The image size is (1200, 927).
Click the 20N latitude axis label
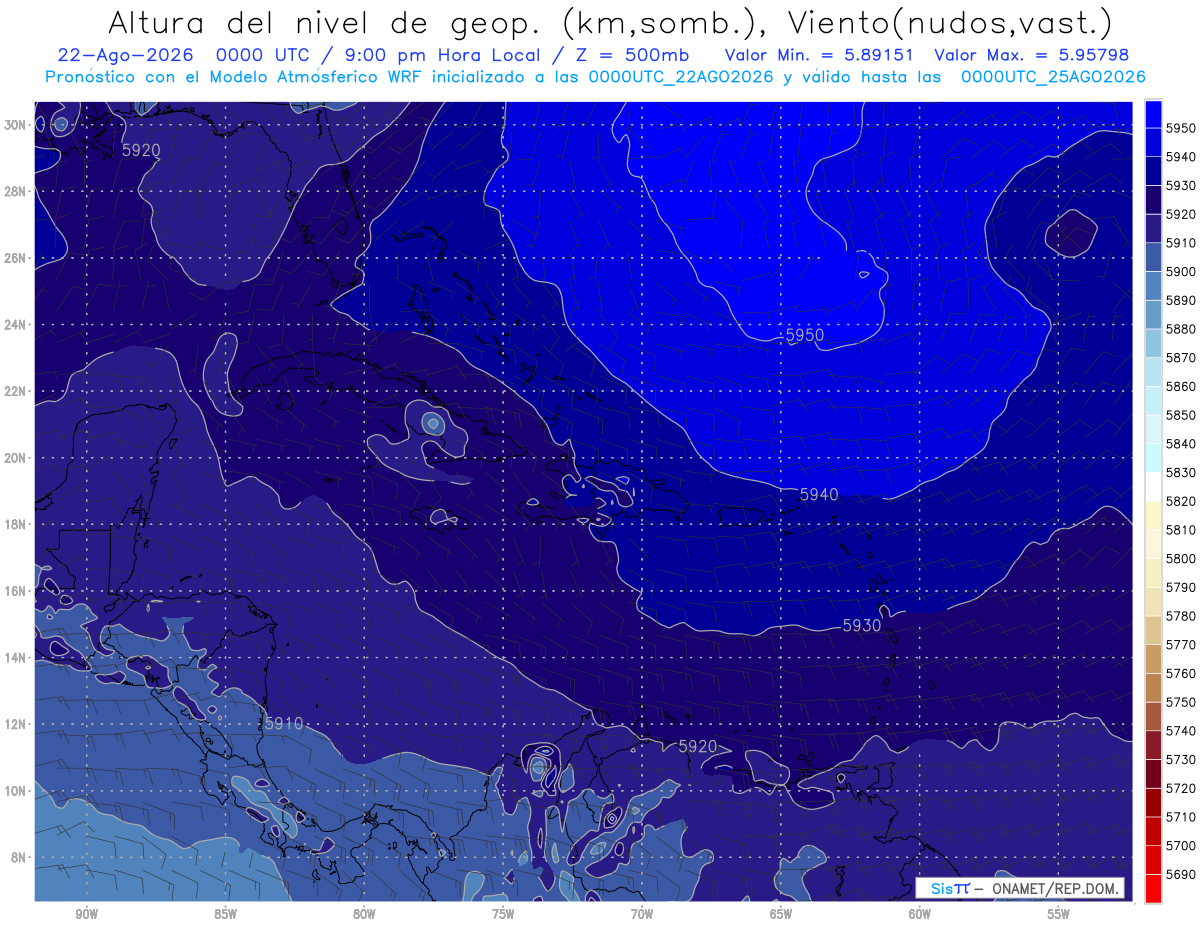15,458
